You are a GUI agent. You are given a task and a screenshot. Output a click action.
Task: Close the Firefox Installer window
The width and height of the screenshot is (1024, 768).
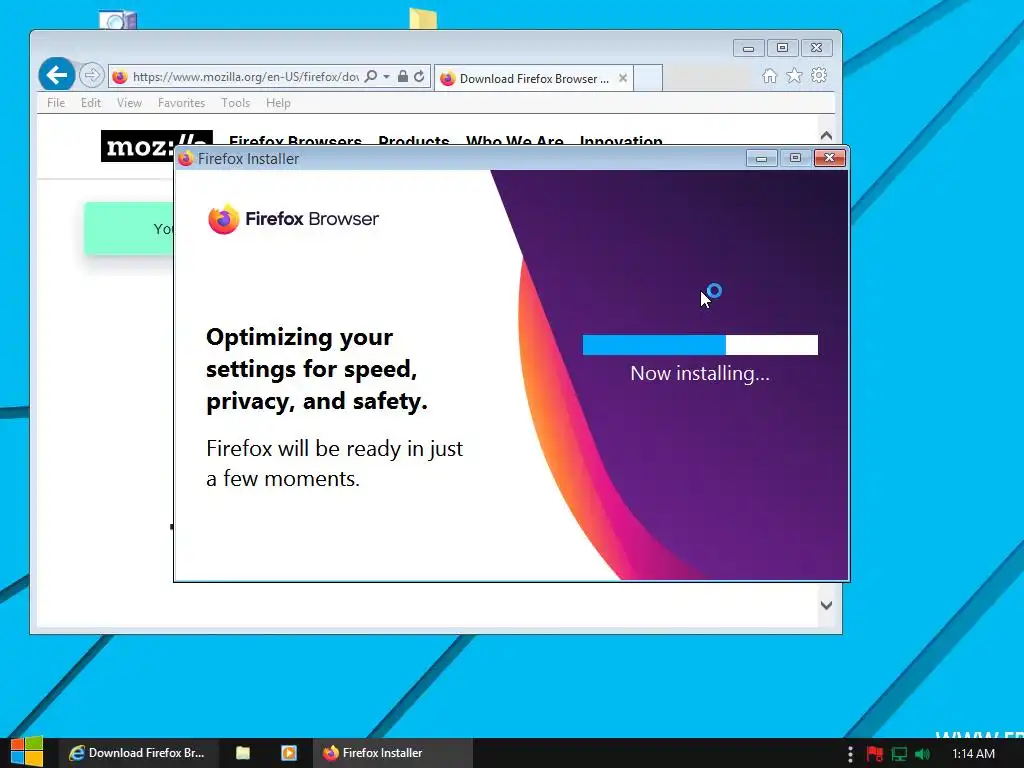[829, 158]
